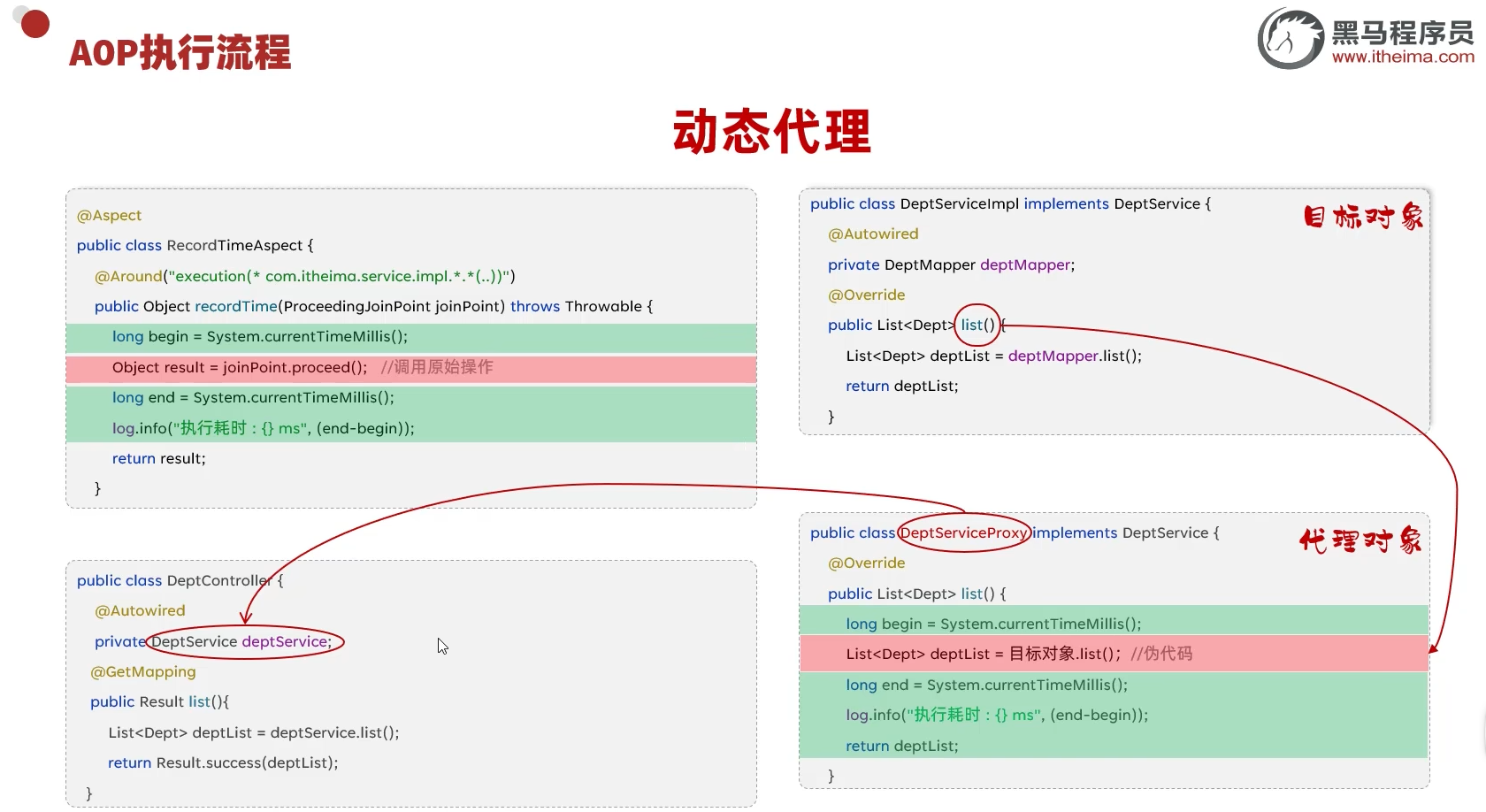Viewport: 1486px width, 812px height.
Task: Click the www.itheima.com link text
Action: [1403, 57]
